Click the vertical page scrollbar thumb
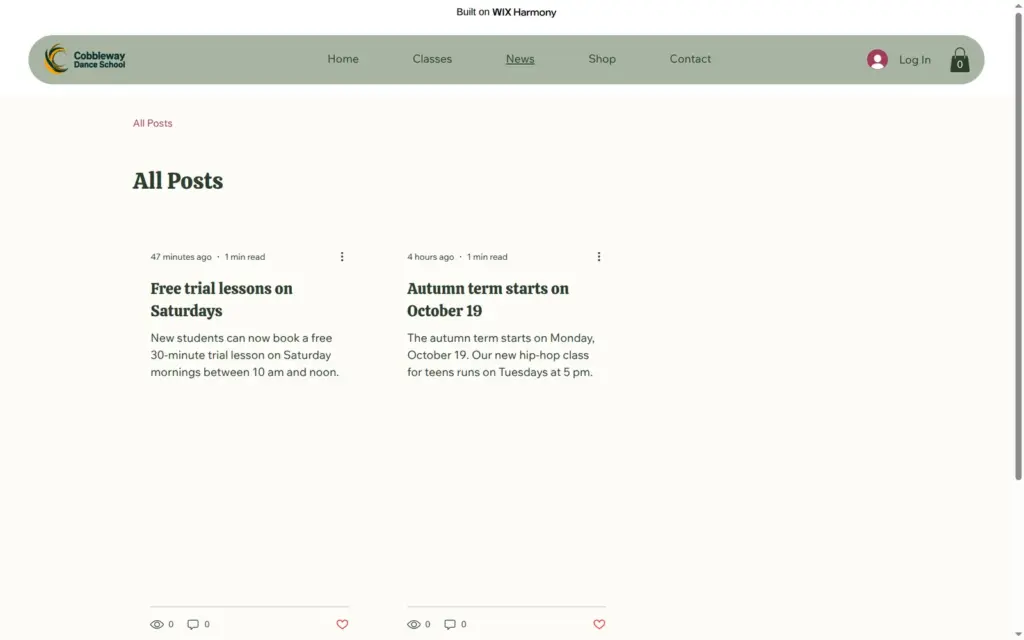 [1017, 246]
